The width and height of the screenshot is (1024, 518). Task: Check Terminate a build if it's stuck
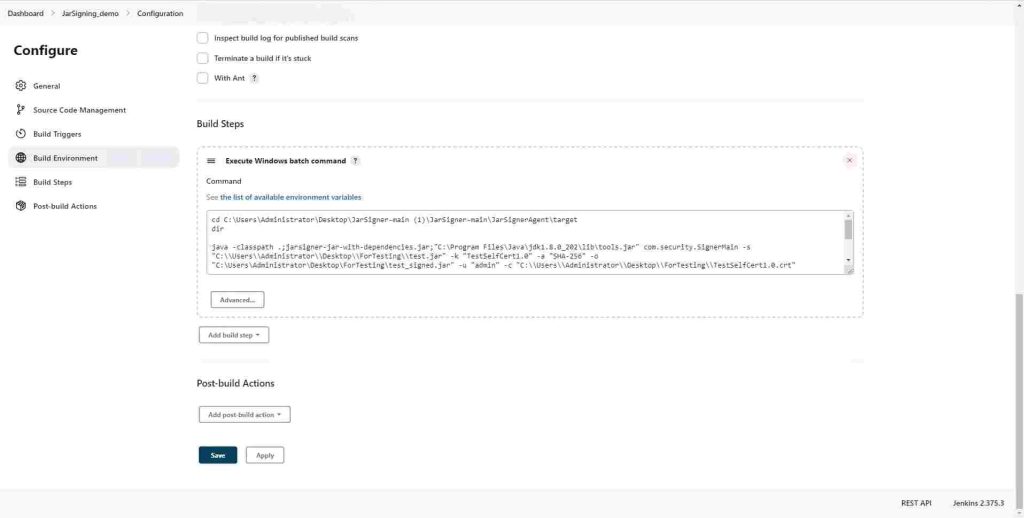(x=202, y=58)
